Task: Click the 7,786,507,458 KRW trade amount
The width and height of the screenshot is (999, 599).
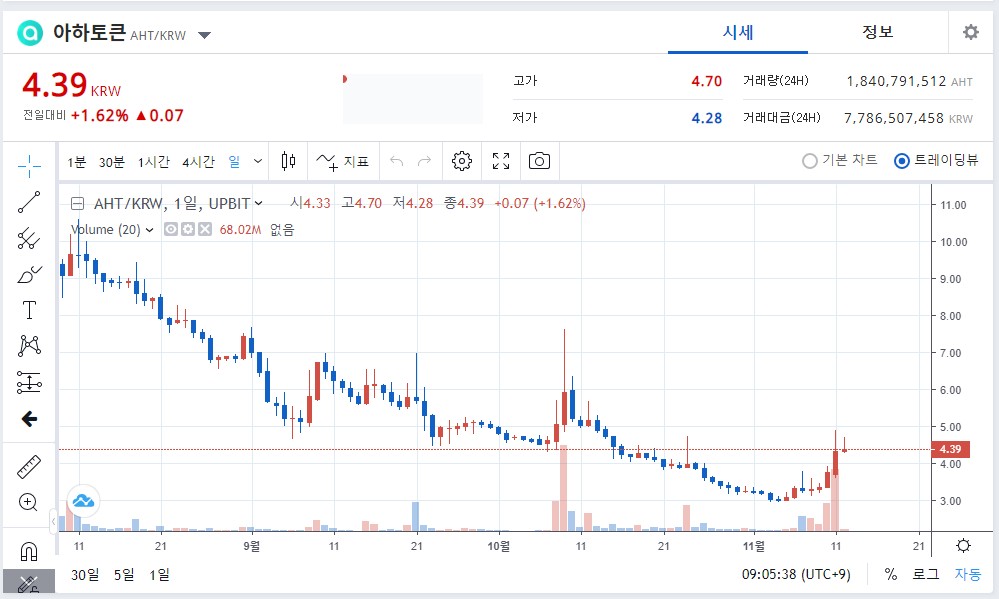Action: 909,118
